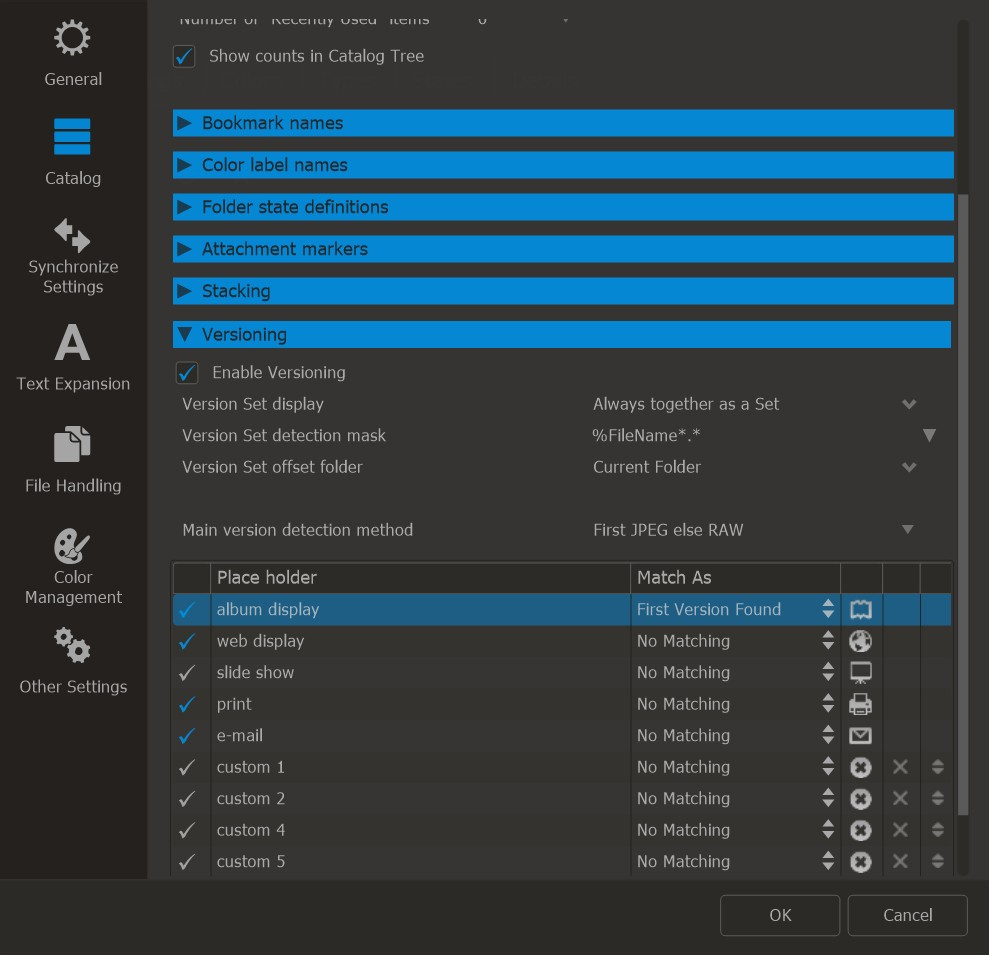The image size is (989, 955).
Task: Select slide show placeholder name
Action: tap(255, 672)
